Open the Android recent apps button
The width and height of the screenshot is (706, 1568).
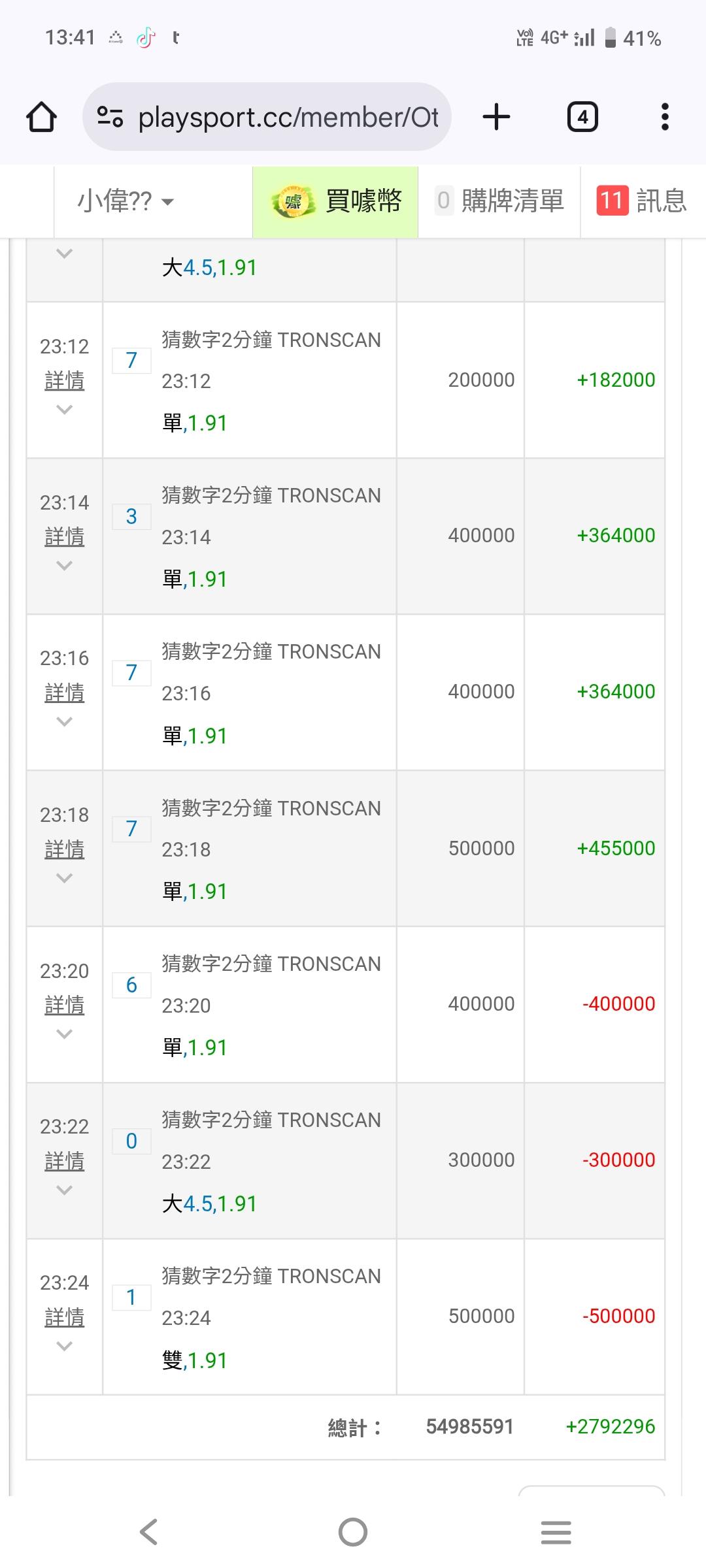coord(556,1531)
